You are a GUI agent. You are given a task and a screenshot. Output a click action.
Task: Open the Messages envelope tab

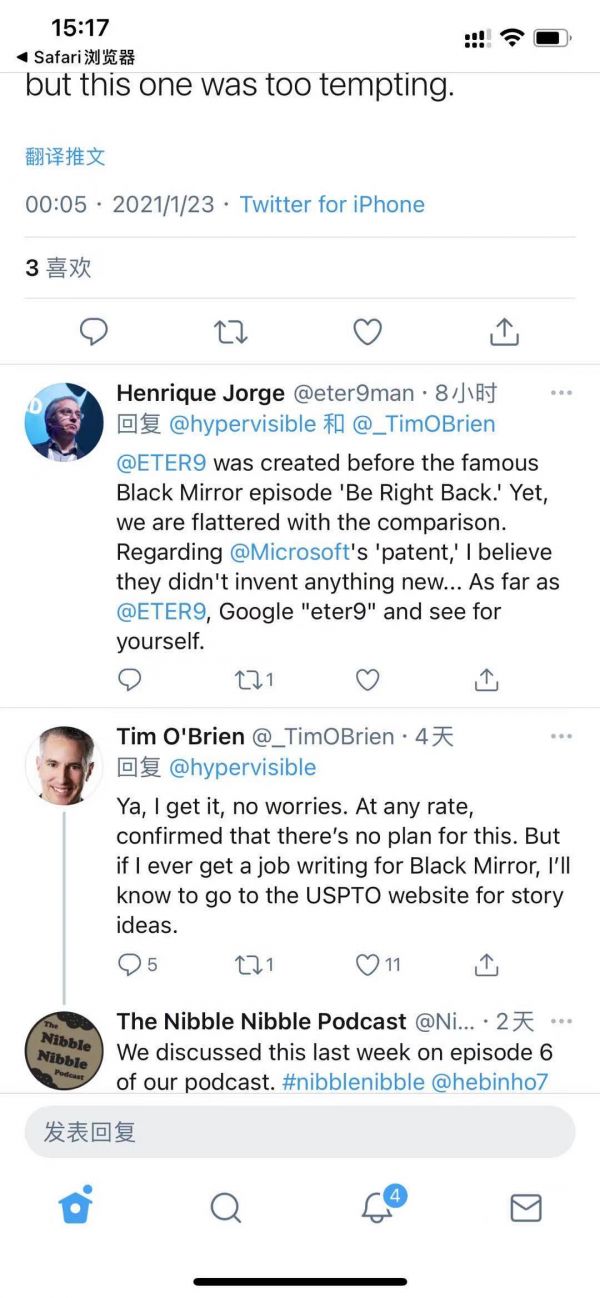click(526, 1207)
